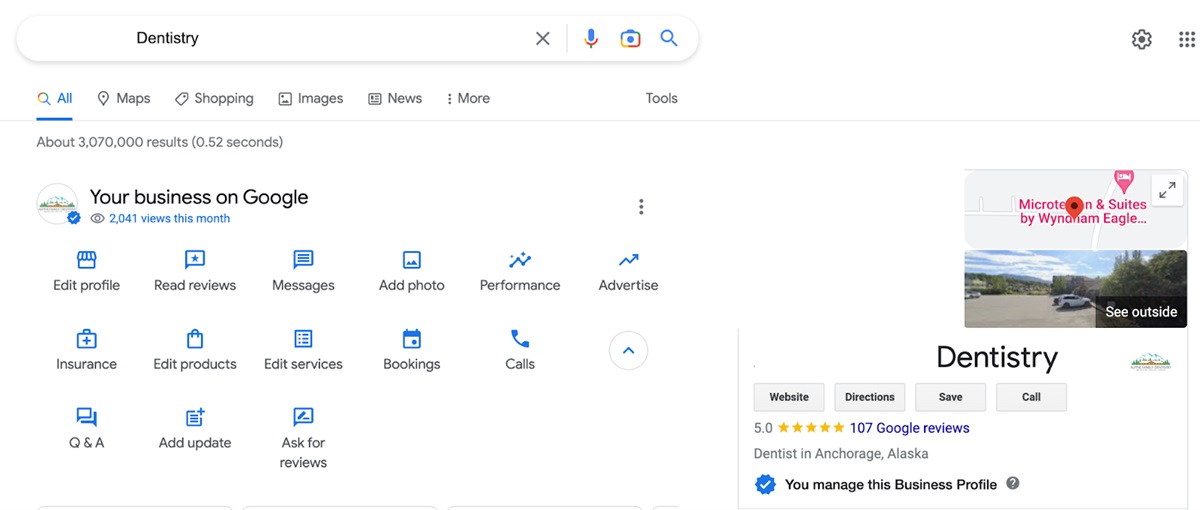Collapse business actions with chevron up button

(x=628, y=350)
